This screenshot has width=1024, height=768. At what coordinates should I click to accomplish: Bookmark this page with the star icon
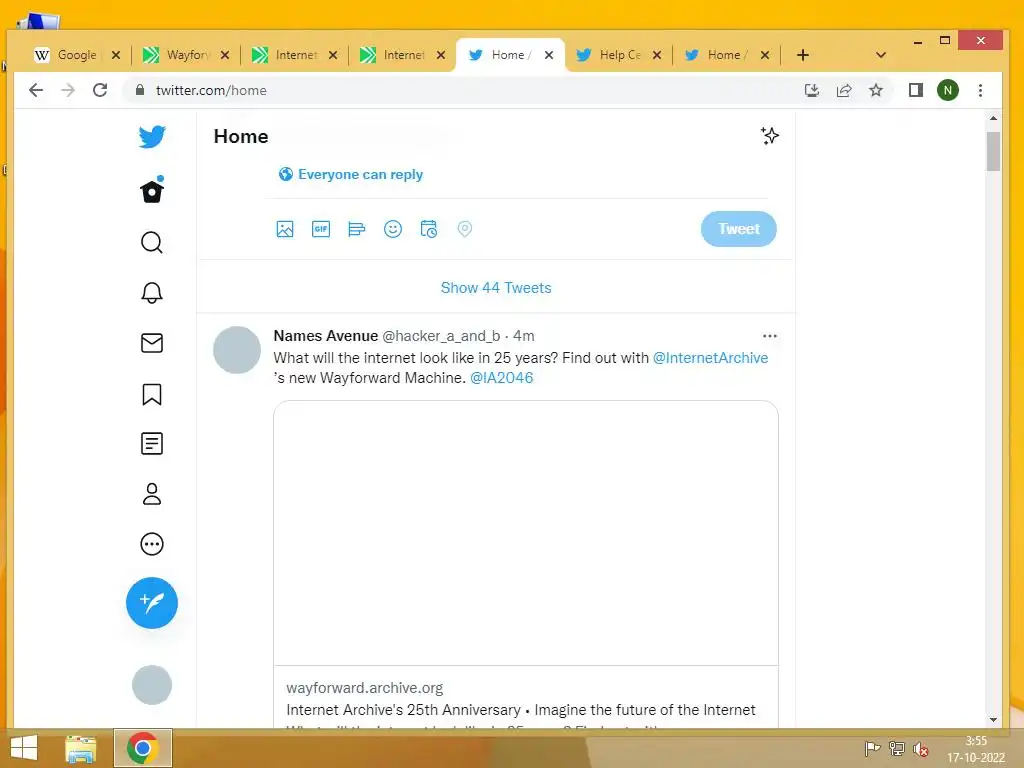876,90
